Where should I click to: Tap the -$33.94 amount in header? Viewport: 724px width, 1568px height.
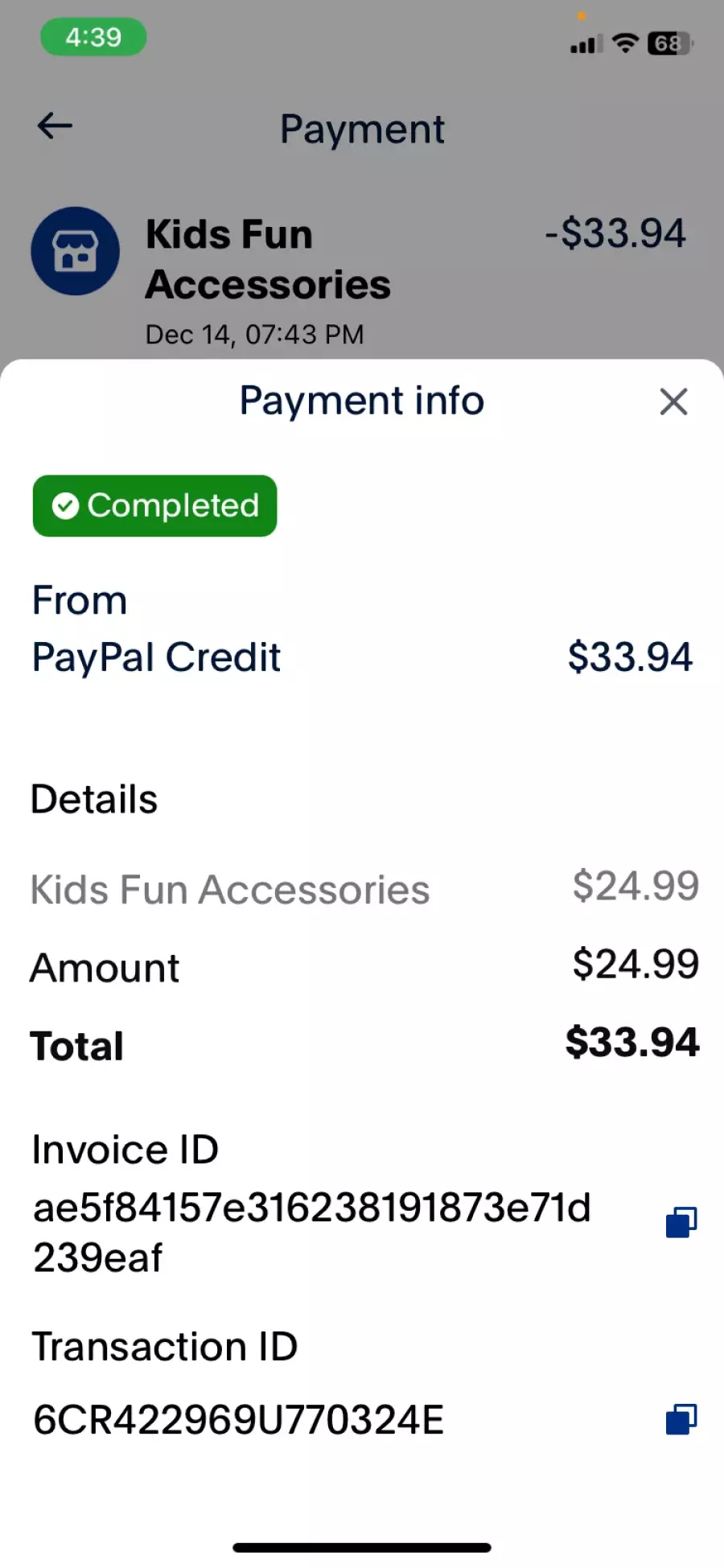point(615,233)
